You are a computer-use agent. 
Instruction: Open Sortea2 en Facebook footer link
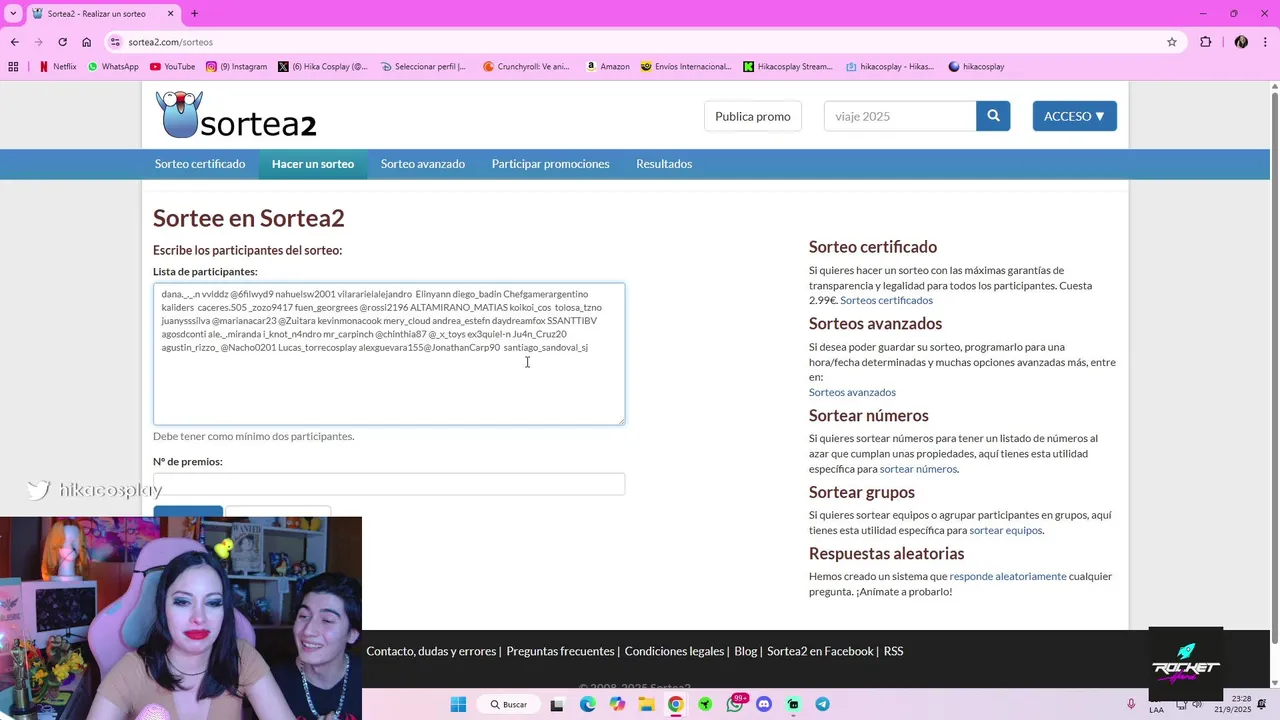click(x=820, y=651)
